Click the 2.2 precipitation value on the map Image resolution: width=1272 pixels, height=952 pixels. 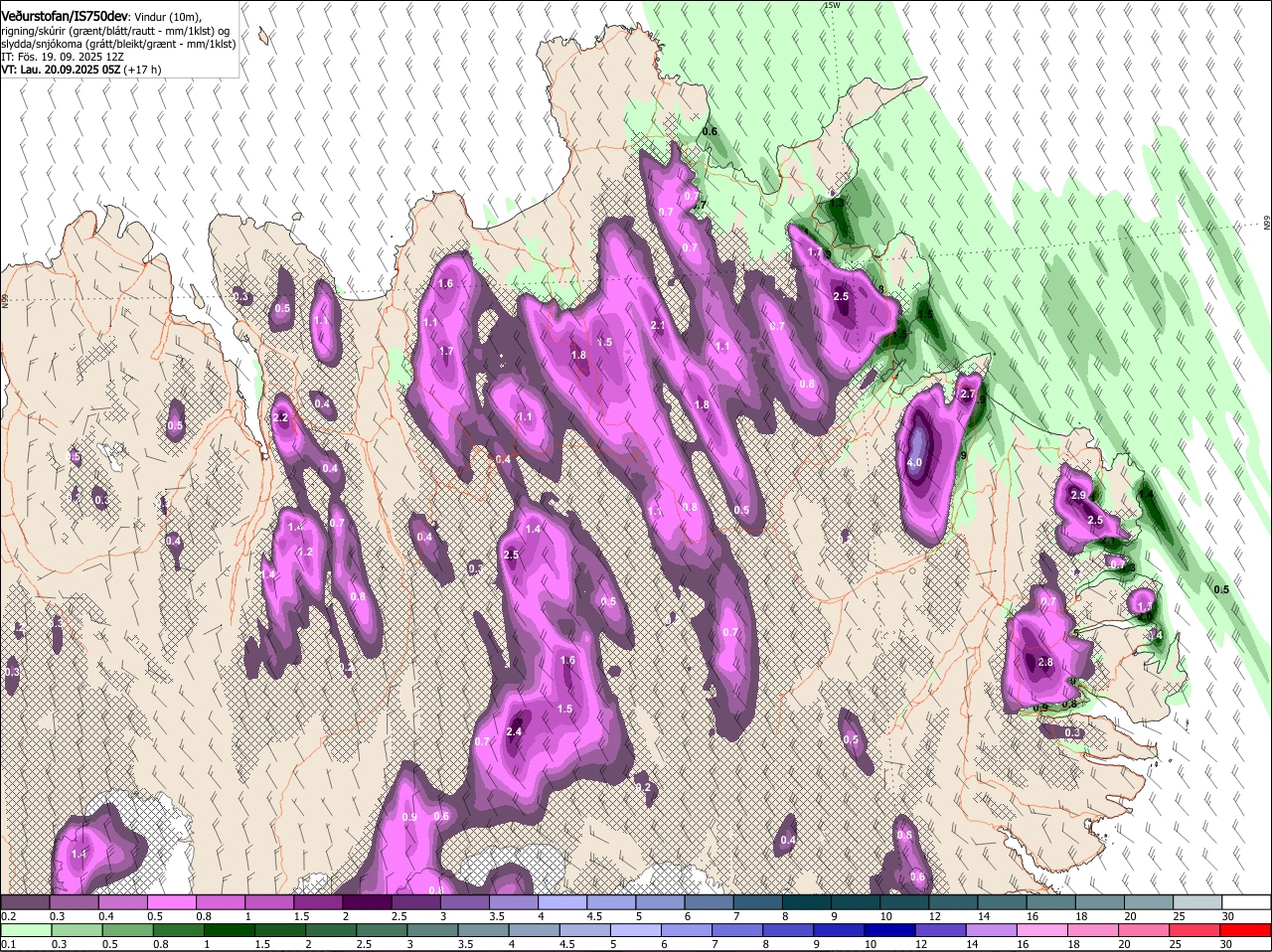280,418
